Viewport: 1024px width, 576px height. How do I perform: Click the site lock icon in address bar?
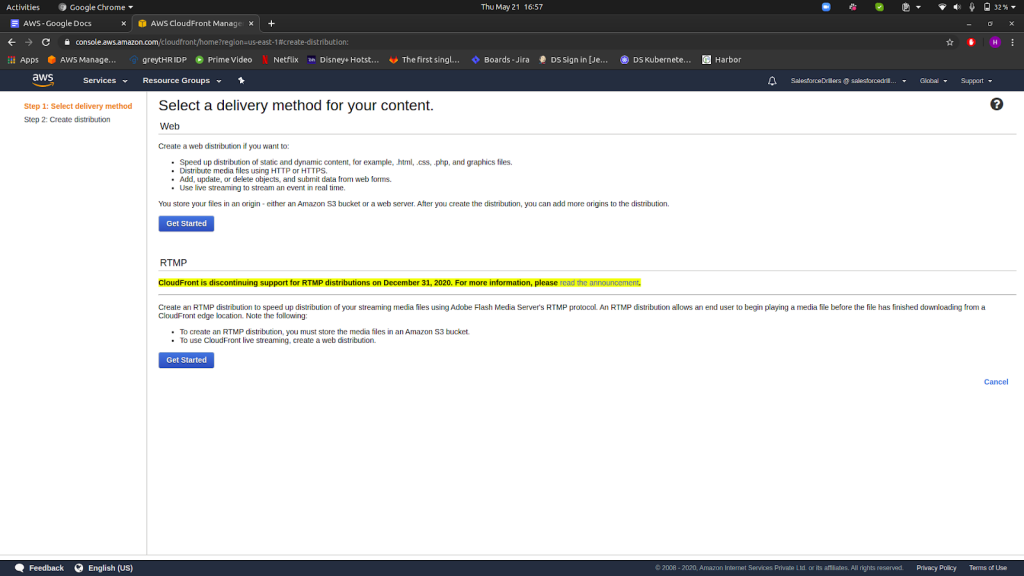(67, 42)
